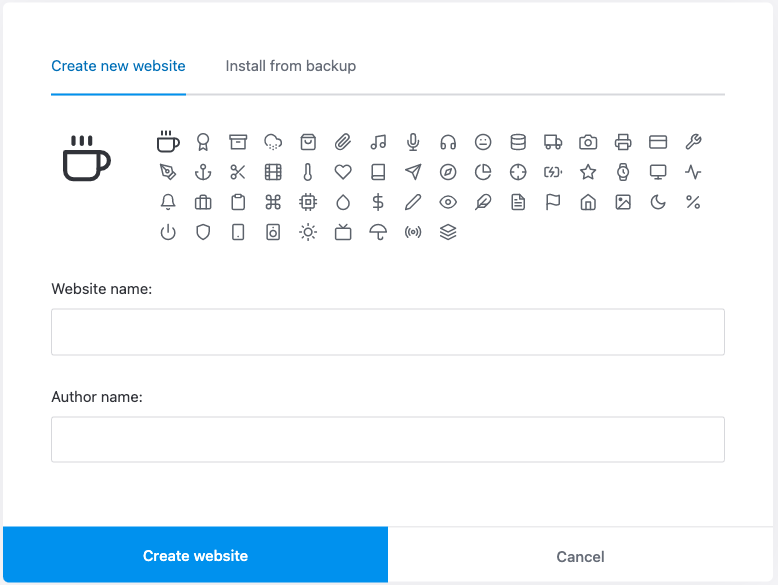The height and width of the screenshot is (585, 778).
Task: Choose the delivery truck icon
Action: [553, 142]
